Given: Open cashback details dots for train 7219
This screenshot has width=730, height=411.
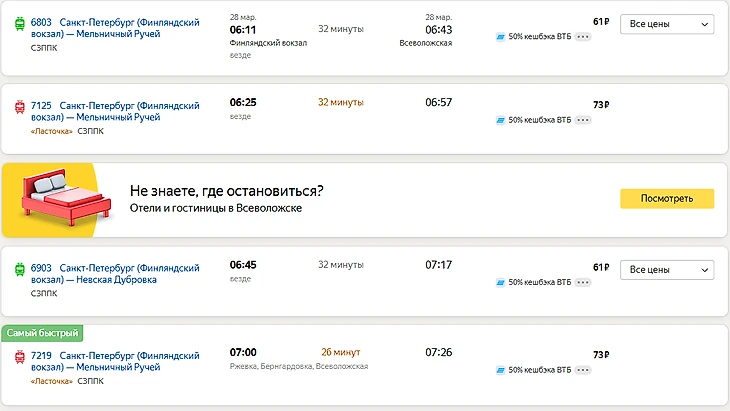Looking at the screenshot, I should pos(583,370).
